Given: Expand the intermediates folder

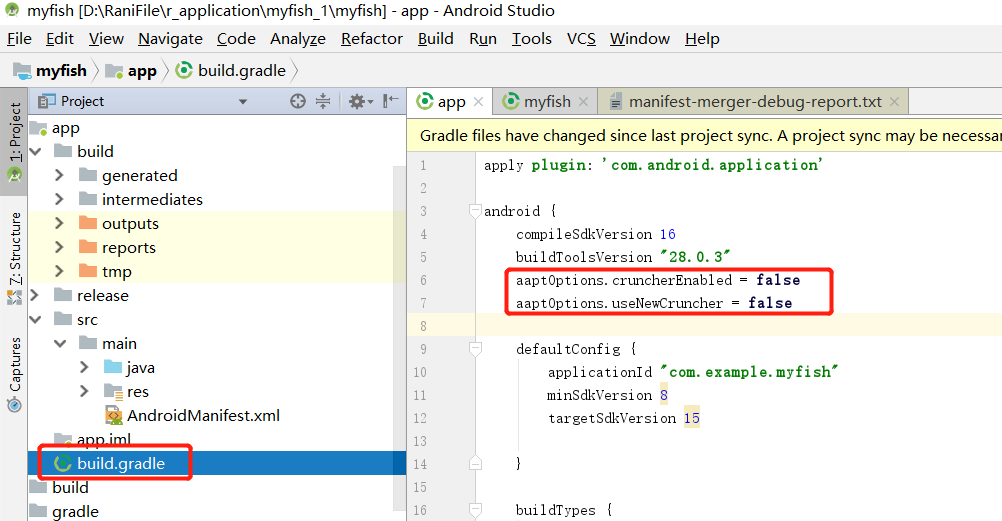Looking at the screenshot, I should click(59, 199).
